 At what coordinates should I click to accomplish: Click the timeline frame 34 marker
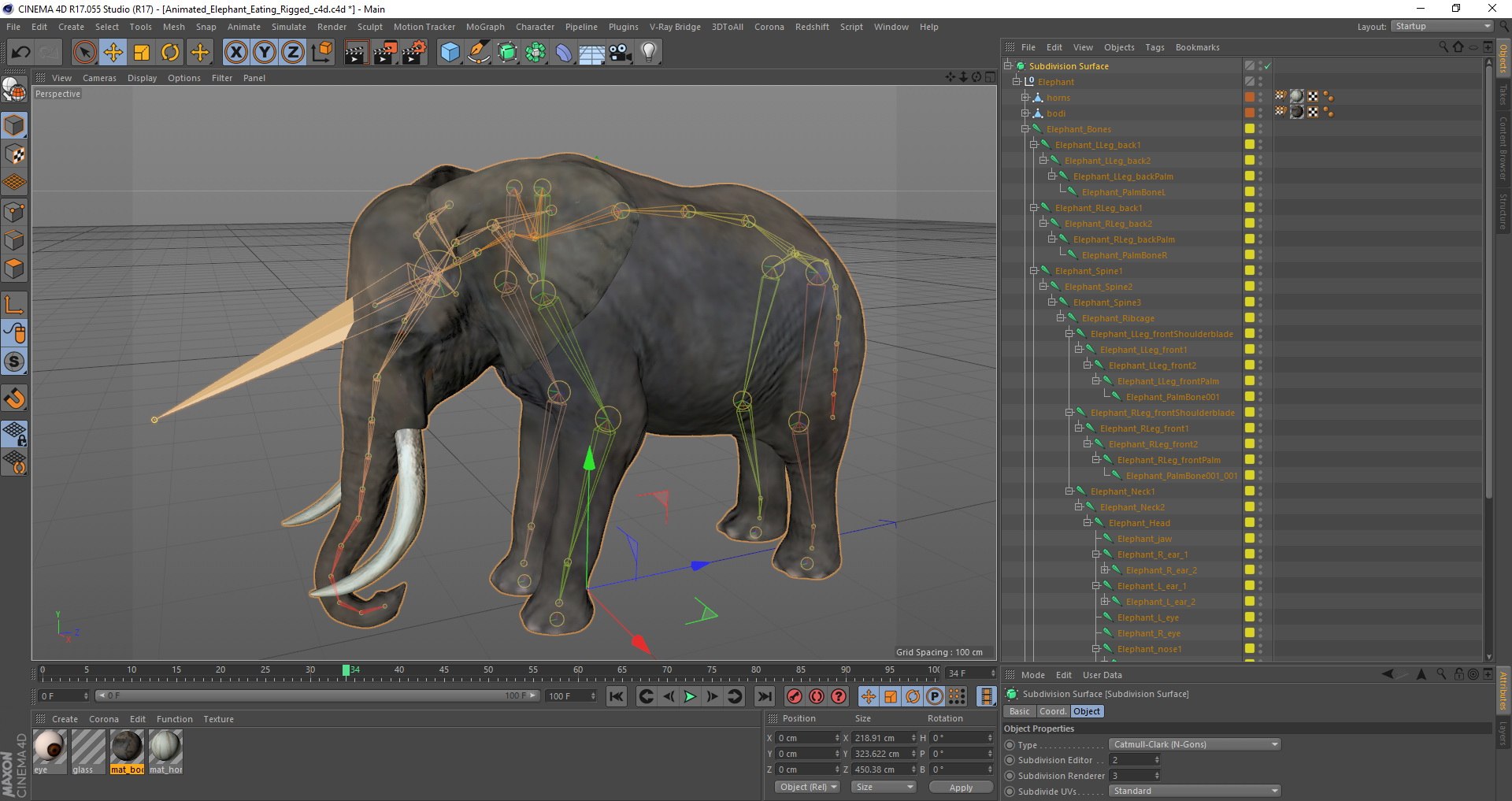point(346,670)
